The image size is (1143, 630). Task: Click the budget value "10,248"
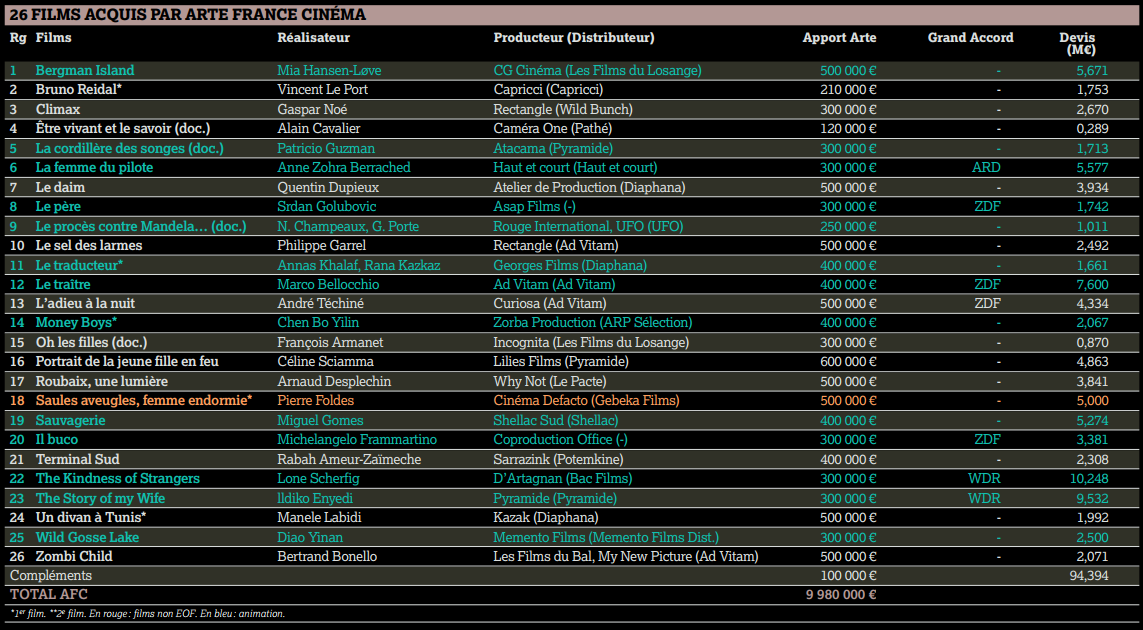point(1088,479)
